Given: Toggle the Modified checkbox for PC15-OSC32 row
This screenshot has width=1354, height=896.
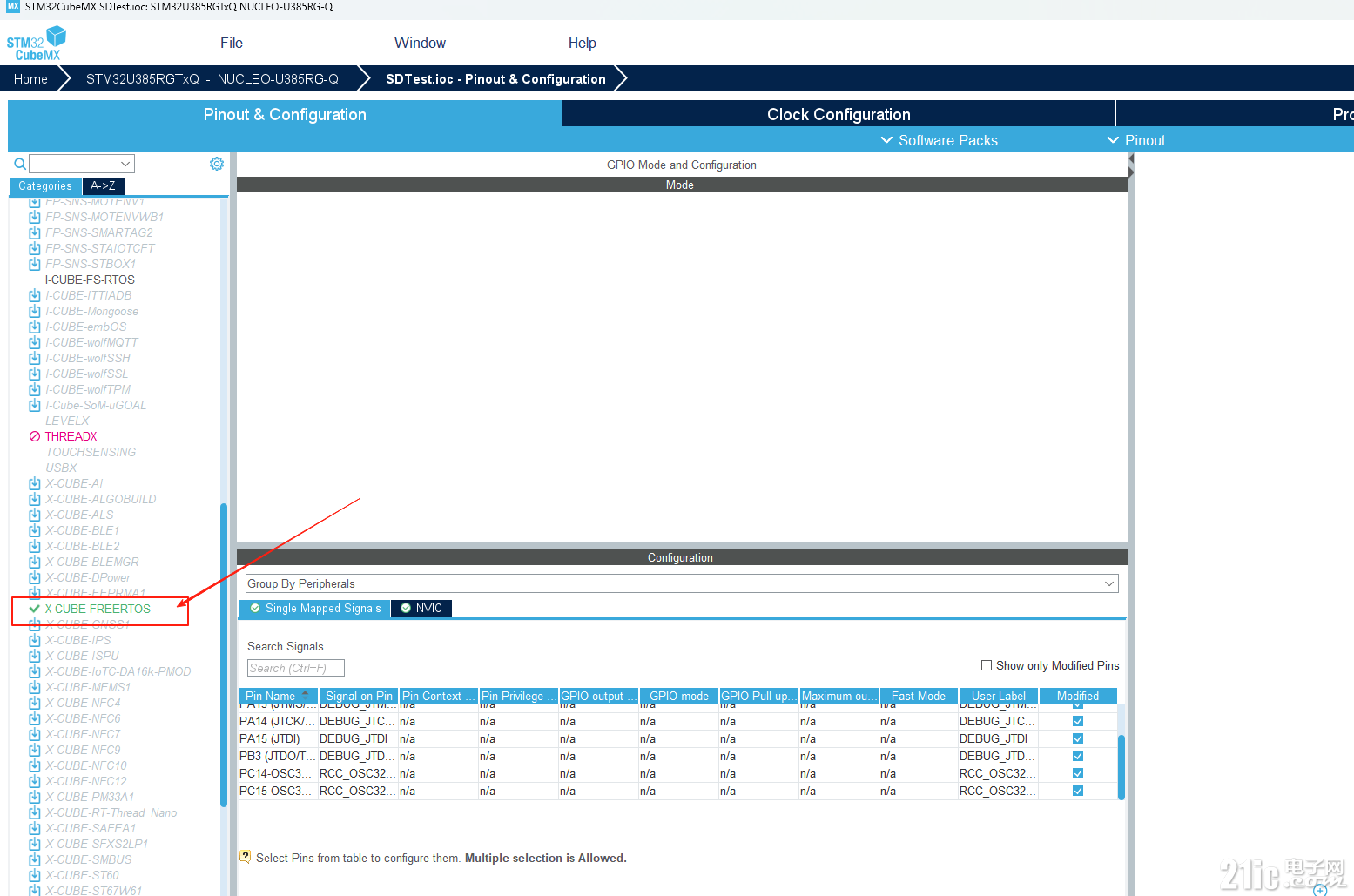Looking at the screenshot, I should tap(1078, 791).
